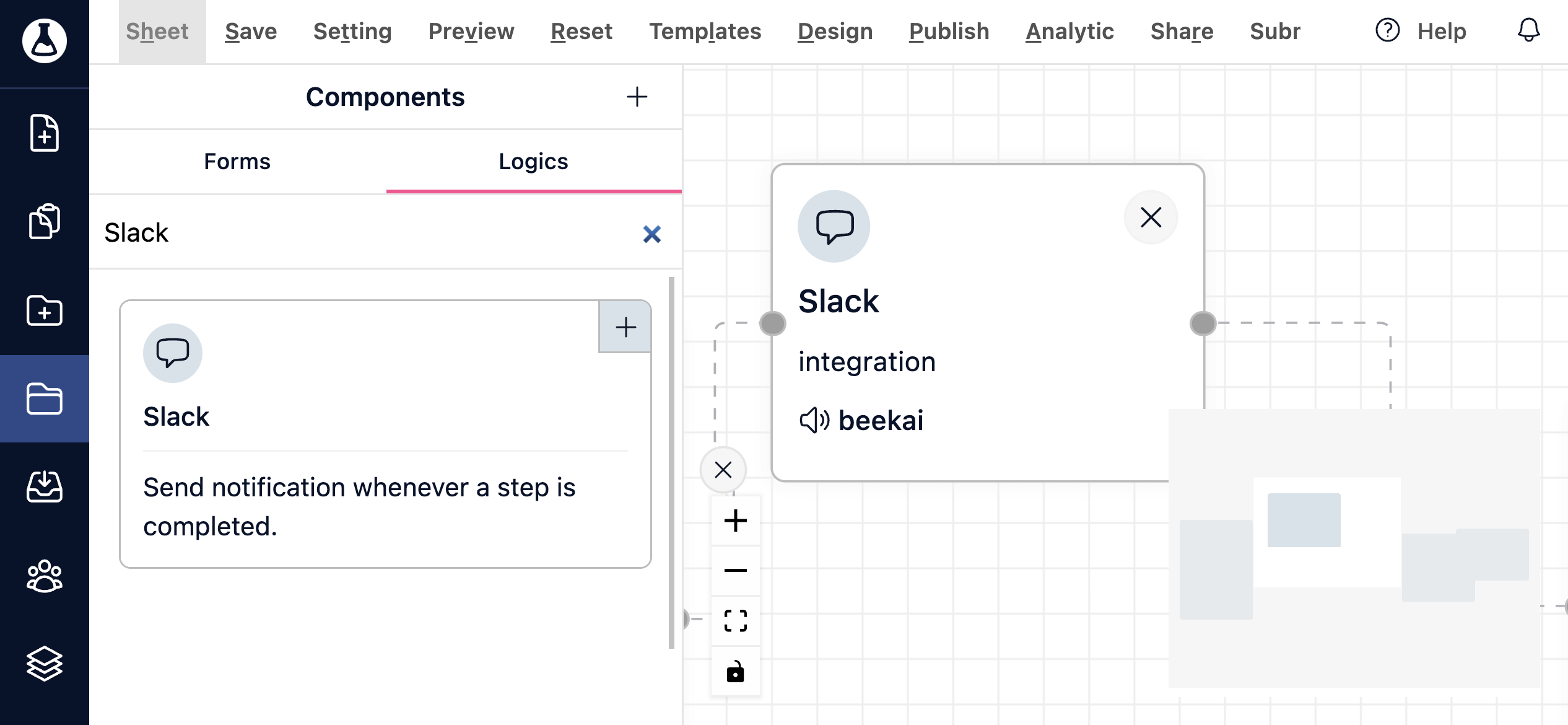
Task: Click the Components panel heading
Action: click(x=385, y=97)
